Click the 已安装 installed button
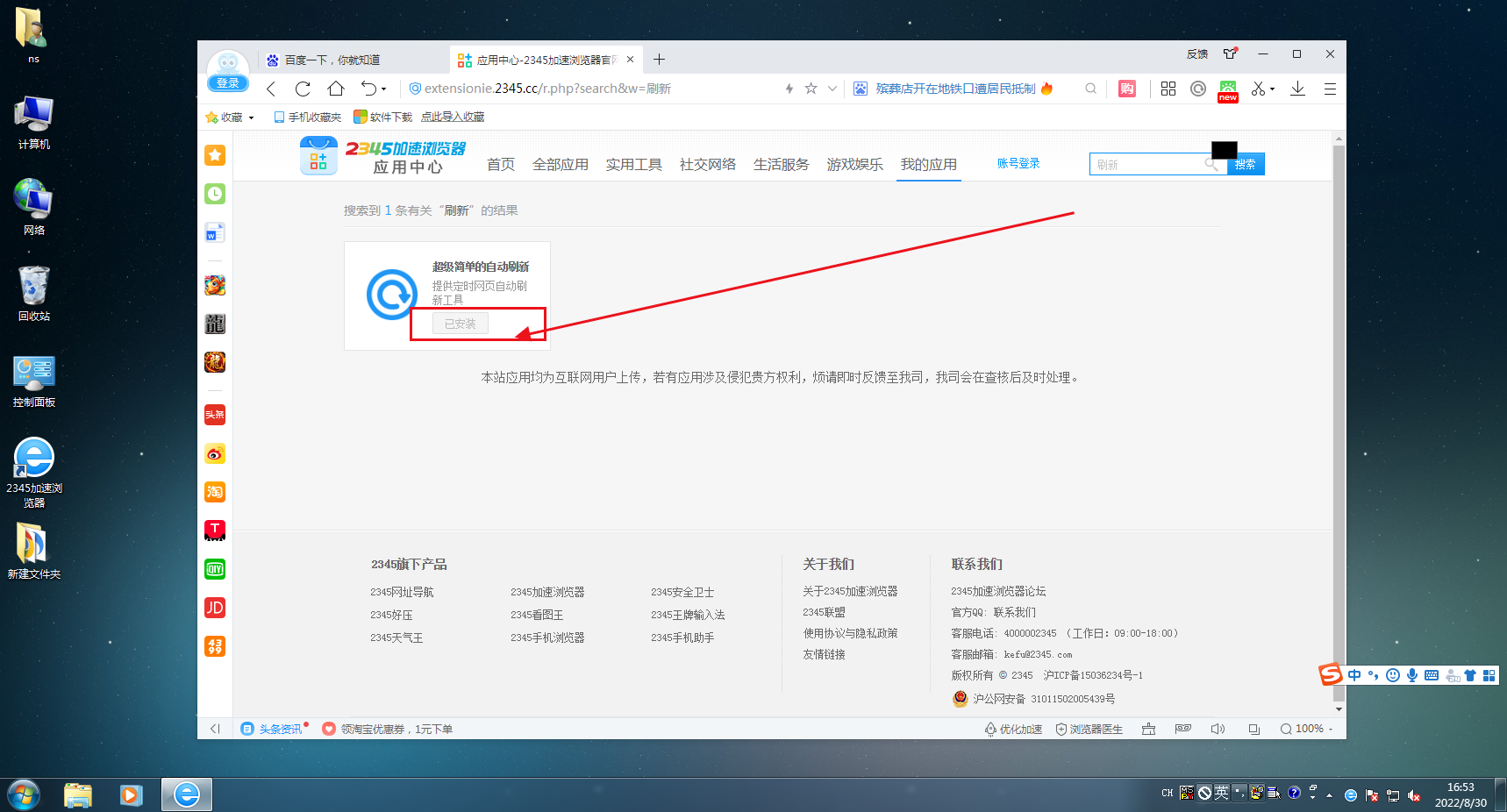 click(461, 324)
